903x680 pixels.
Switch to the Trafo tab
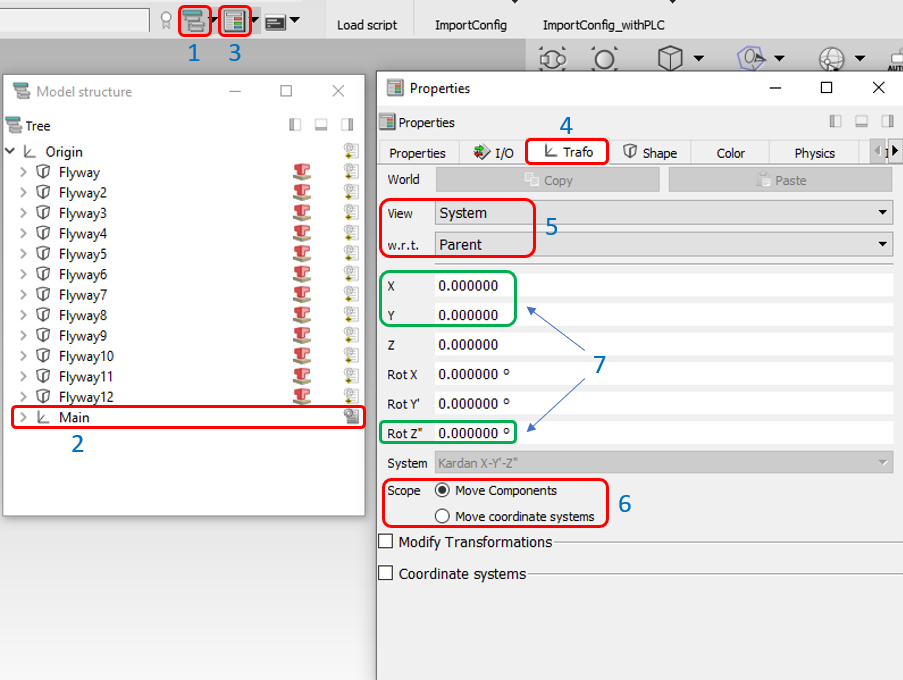tap(567, 152)
